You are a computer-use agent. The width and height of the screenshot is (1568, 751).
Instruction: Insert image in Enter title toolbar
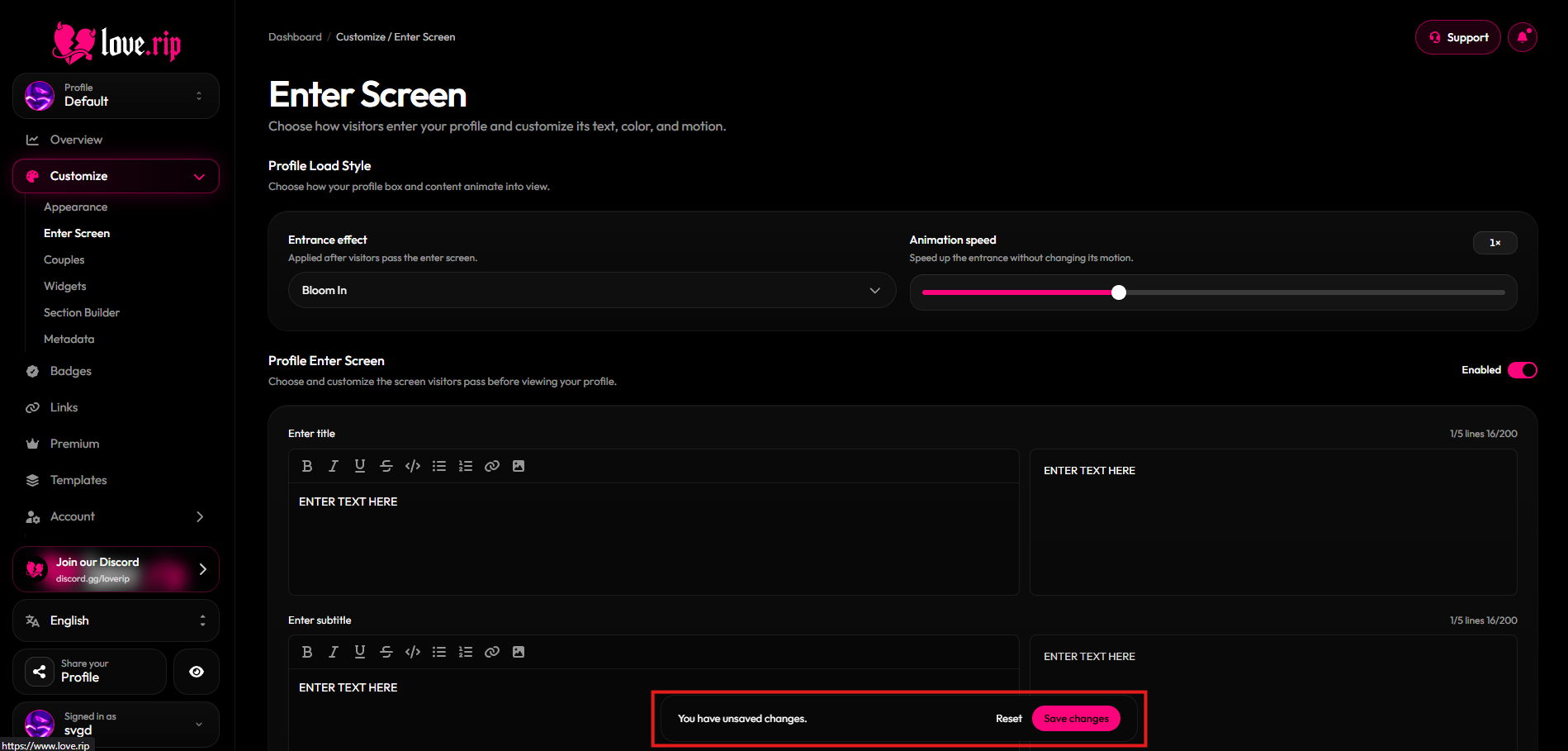519,466
